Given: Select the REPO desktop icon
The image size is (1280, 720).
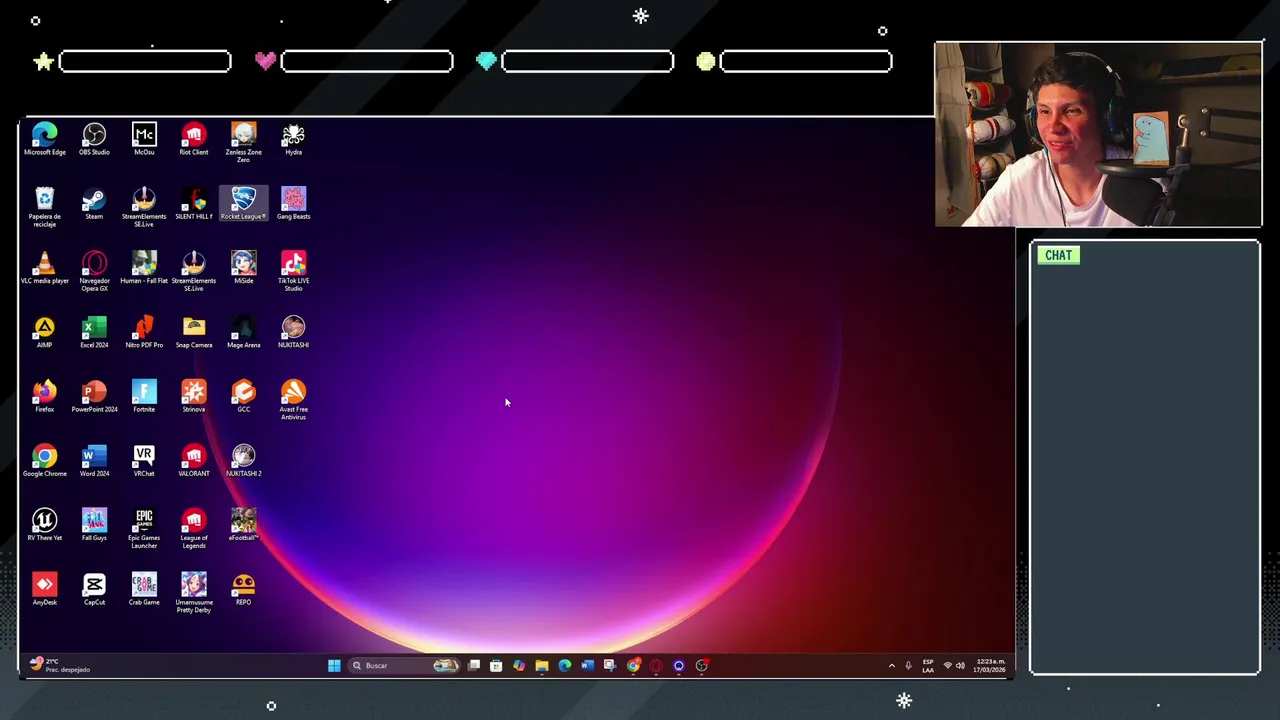Looking at the screenshot, I should tap(243, 589).
